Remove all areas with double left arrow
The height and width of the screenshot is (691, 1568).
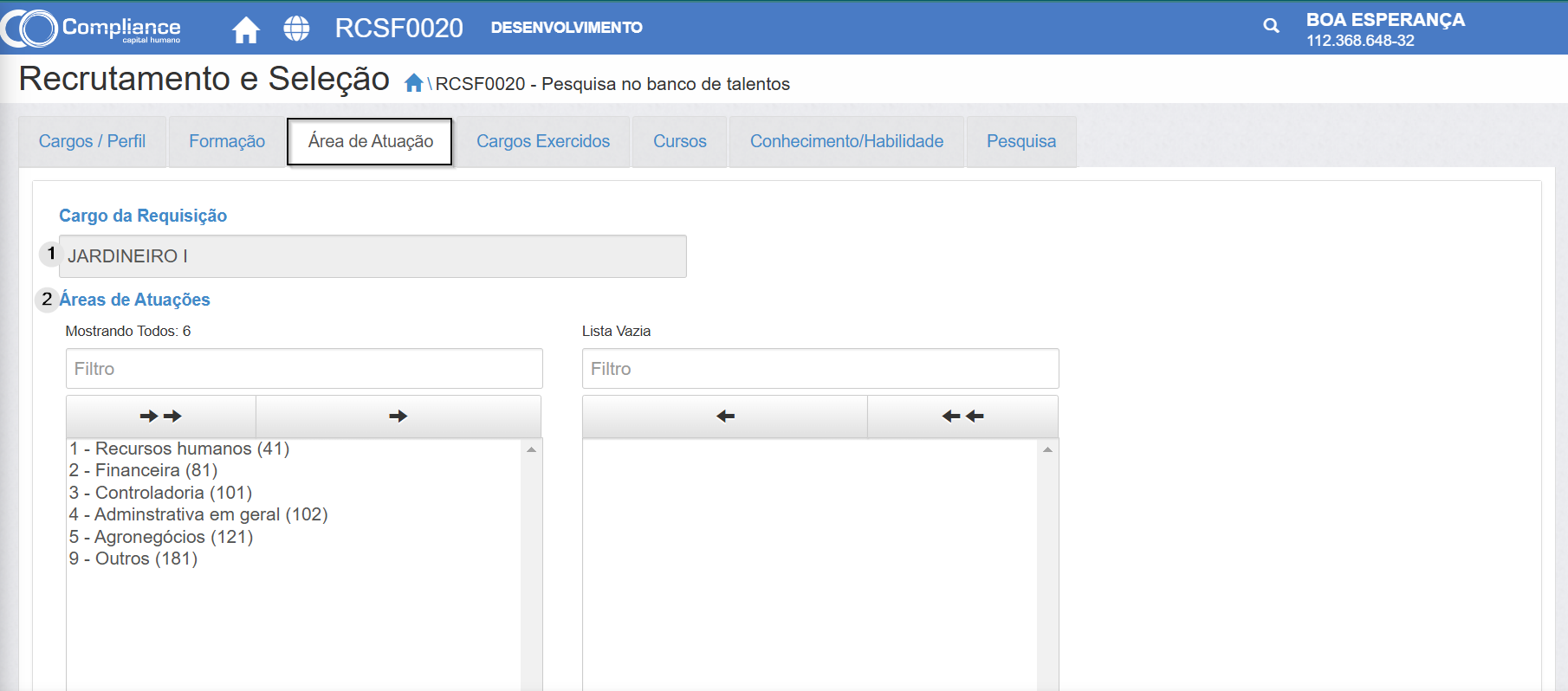tap(962, 417)
